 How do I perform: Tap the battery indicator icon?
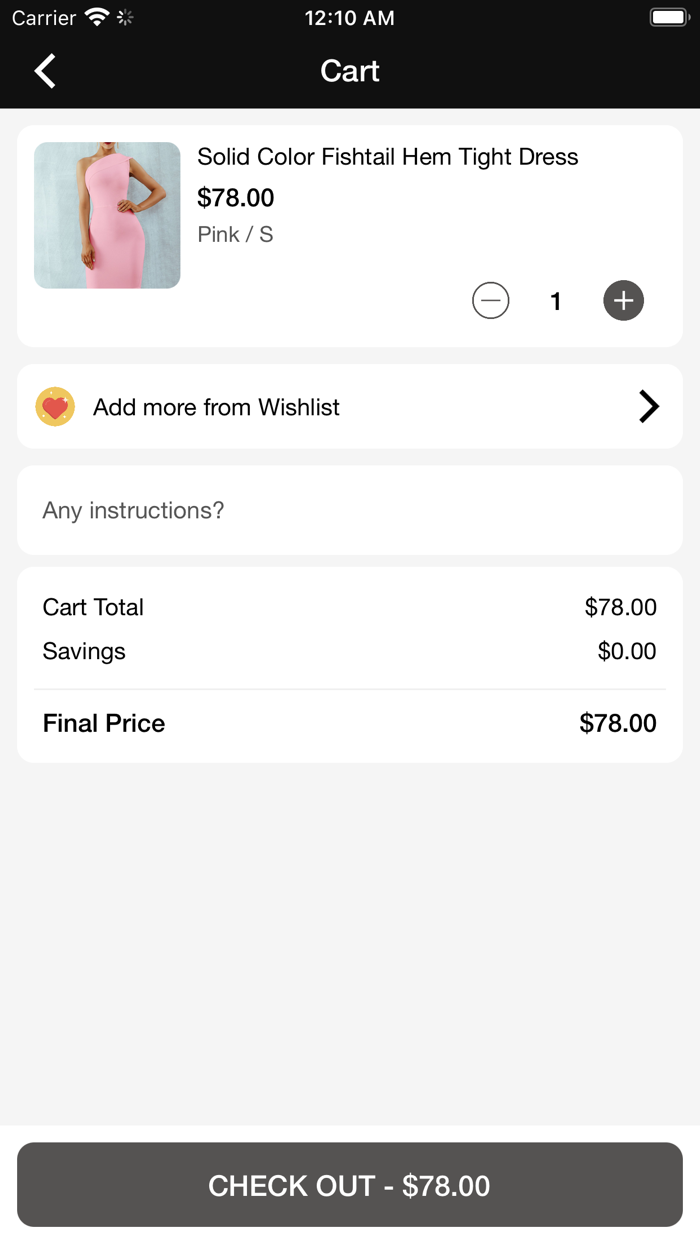point(668,17)
